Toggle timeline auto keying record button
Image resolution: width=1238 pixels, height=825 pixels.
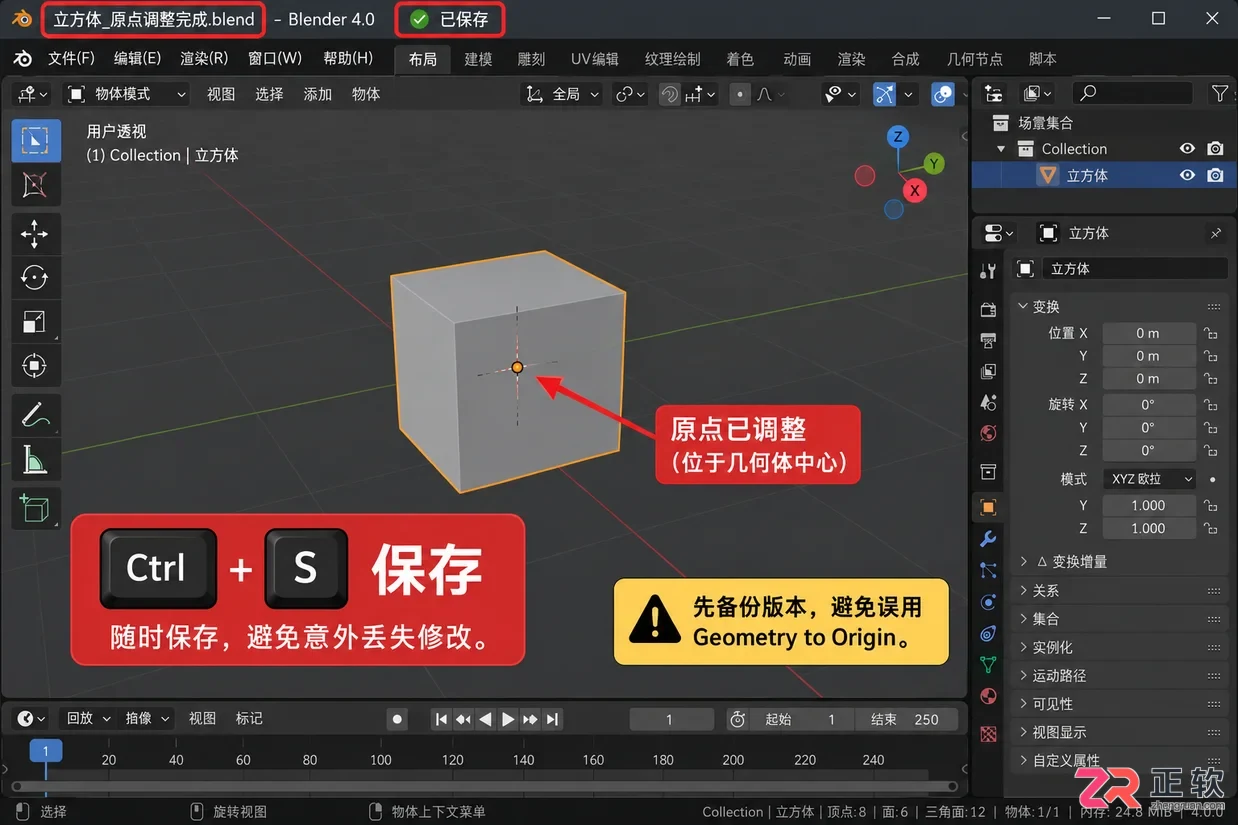(x=397, y=719)
